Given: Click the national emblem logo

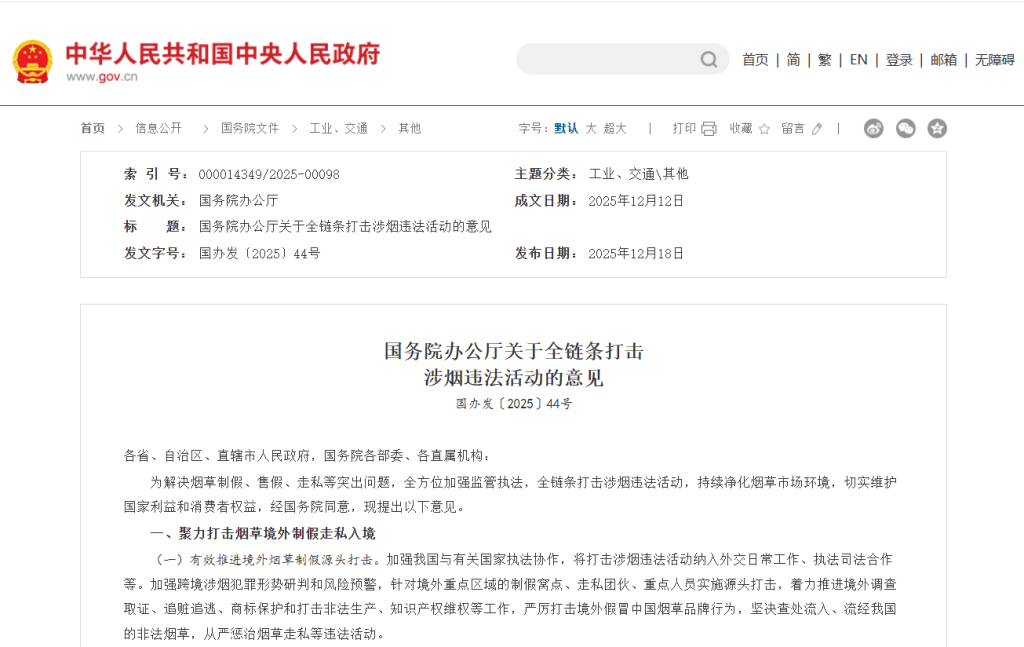Looking at the screenshot, I should point(32,61).
